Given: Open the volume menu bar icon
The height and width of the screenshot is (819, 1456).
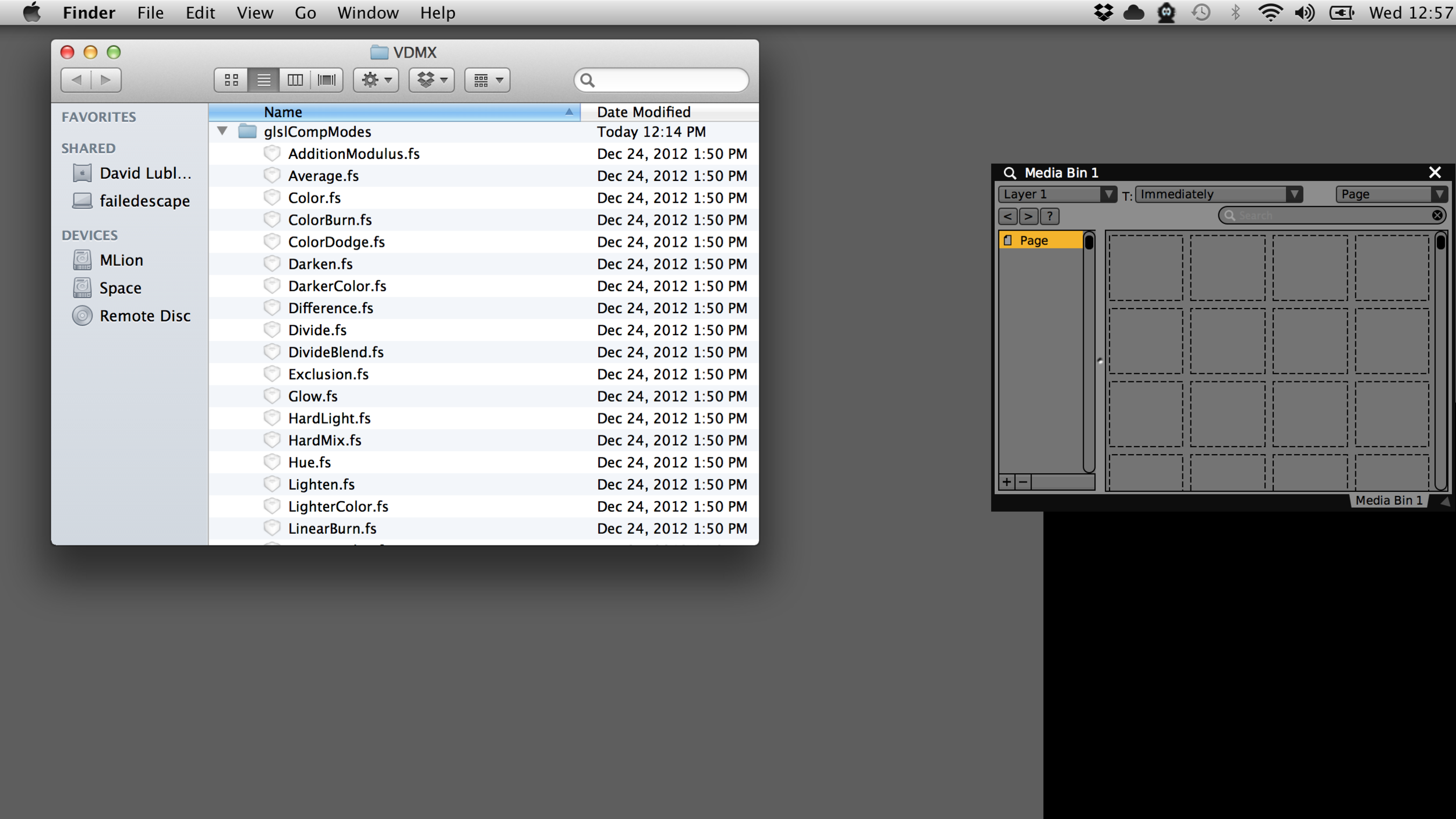Looking at the screenshot, I should coord(1305,13).
